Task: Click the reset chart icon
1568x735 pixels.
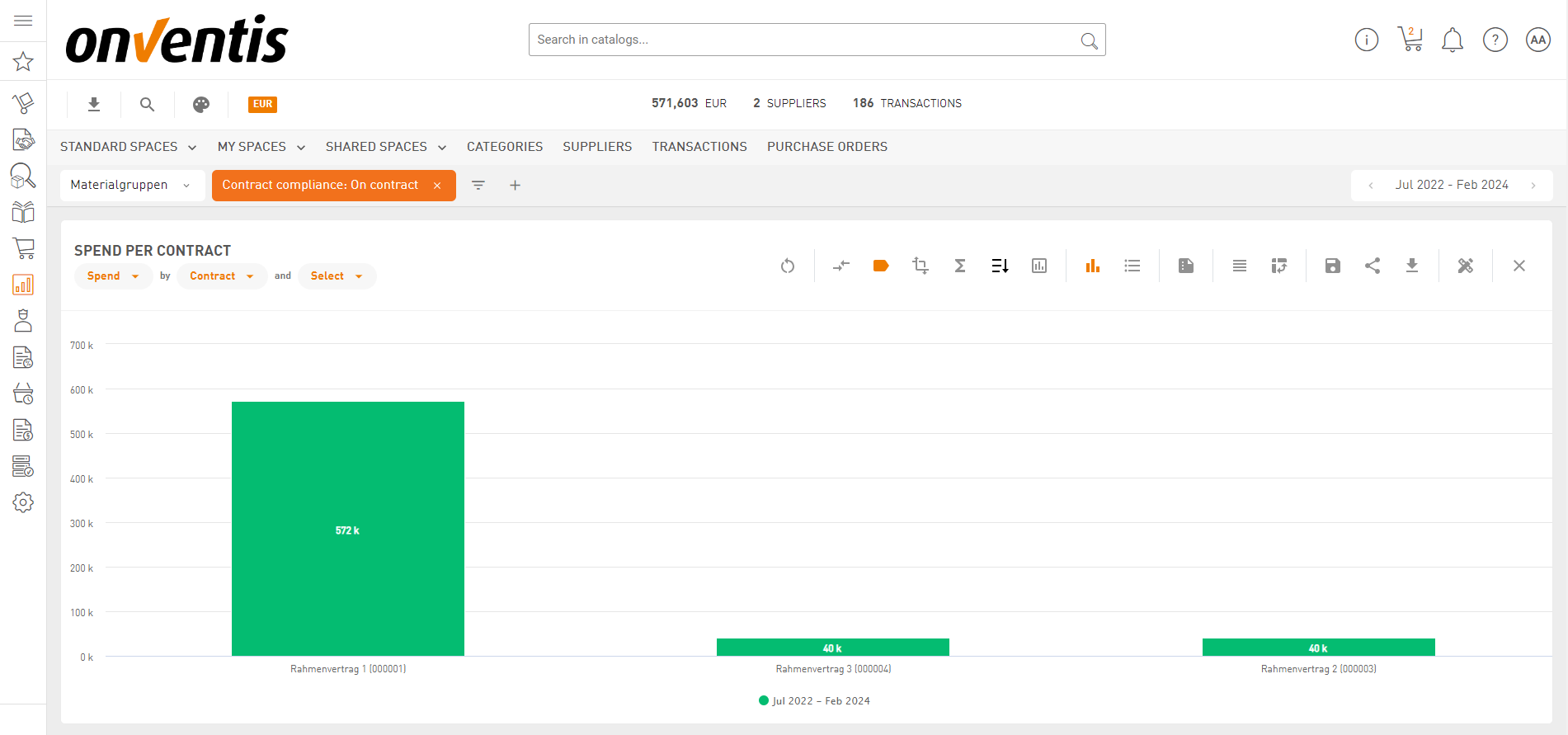Action: 788,266
